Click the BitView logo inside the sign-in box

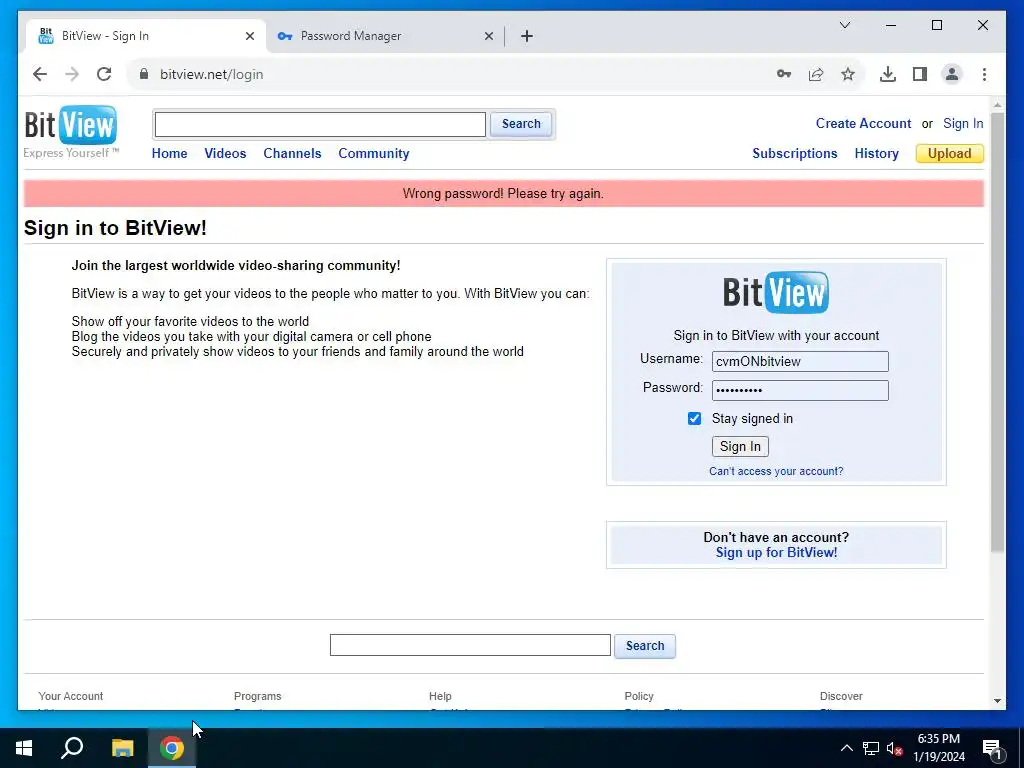point(776,292)
